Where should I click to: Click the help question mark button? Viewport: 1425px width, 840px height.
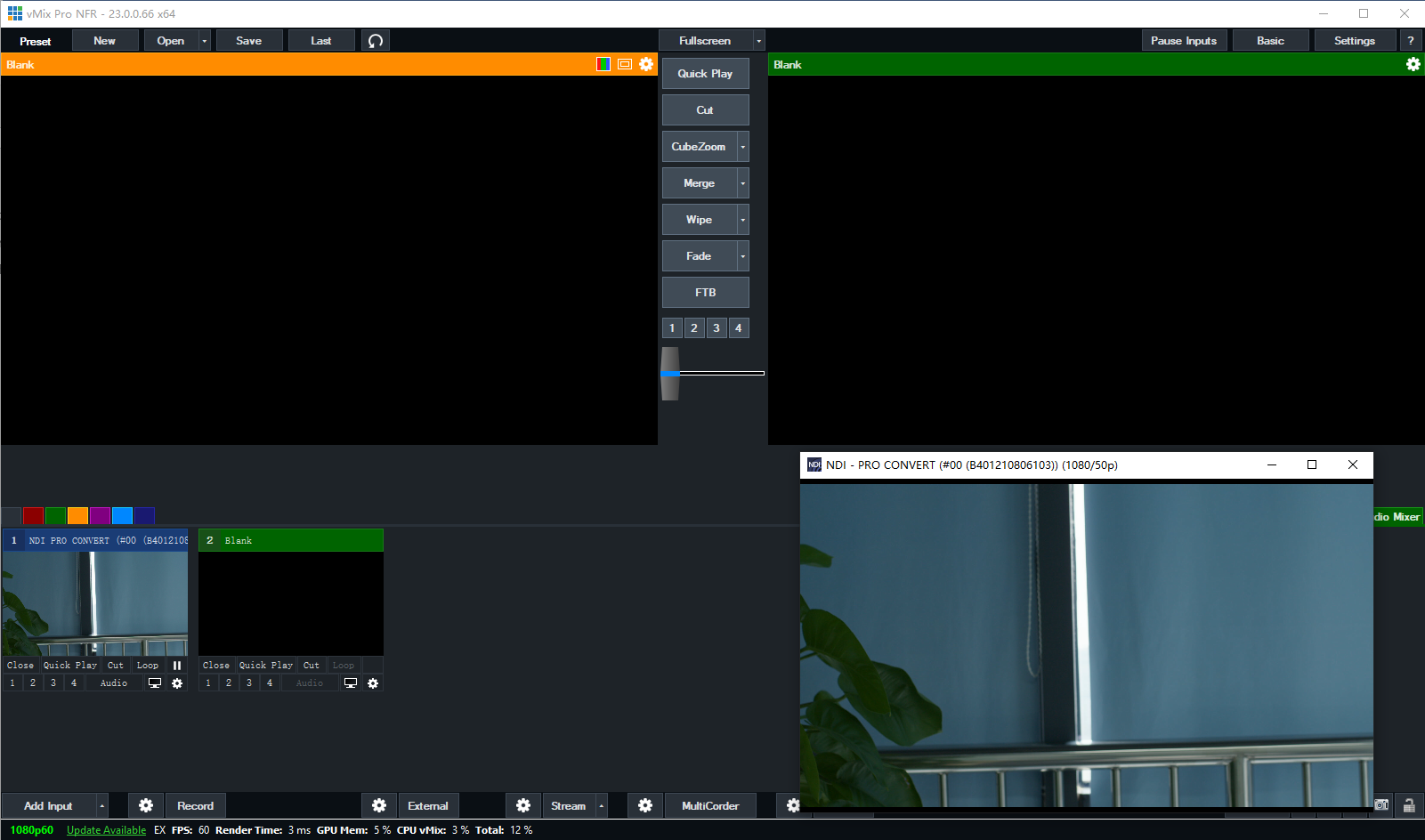[x=1411, y=41]
